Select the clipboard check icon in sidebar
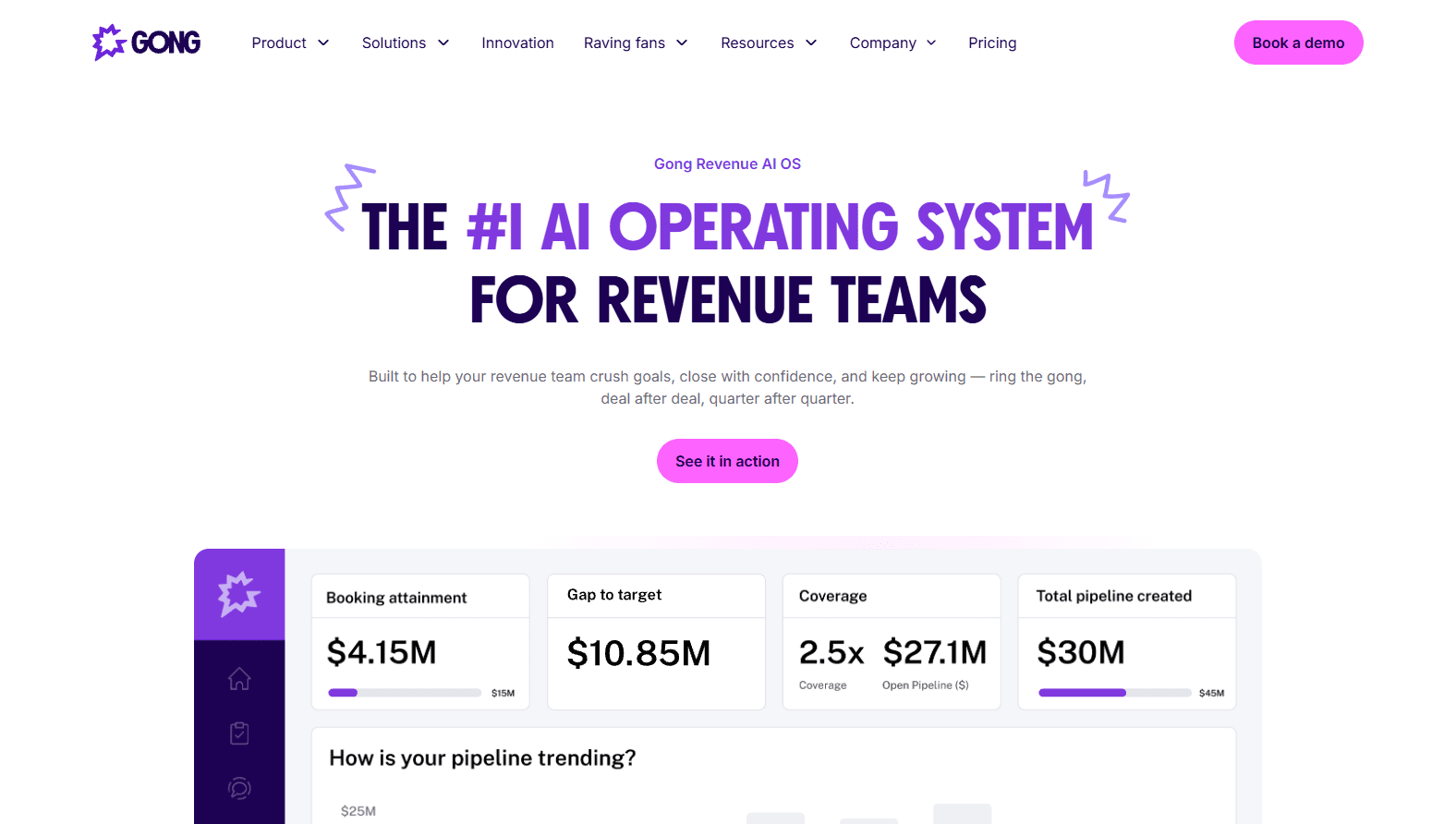 click(239, 733)
